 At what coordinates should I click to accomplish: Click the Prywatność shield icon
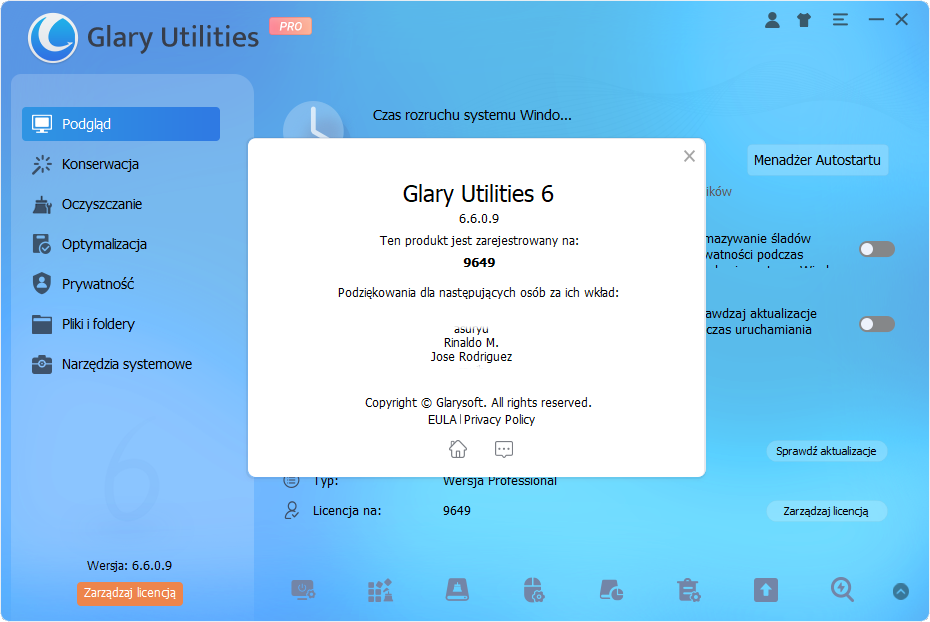(42, 284)
